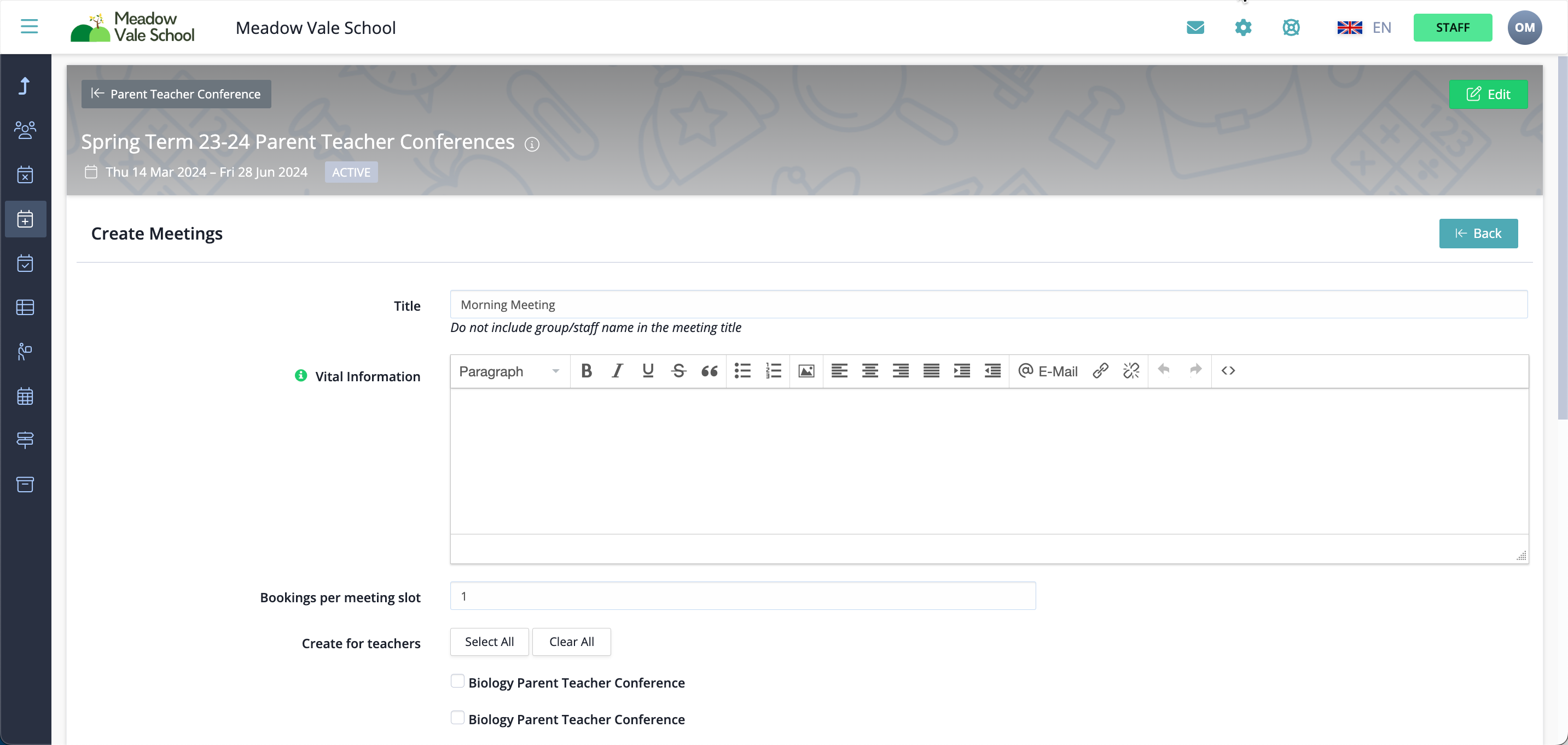Viewport: 1568px width, 745px height.
Task: Open the OM user avatar
Action: (1524, 27)
